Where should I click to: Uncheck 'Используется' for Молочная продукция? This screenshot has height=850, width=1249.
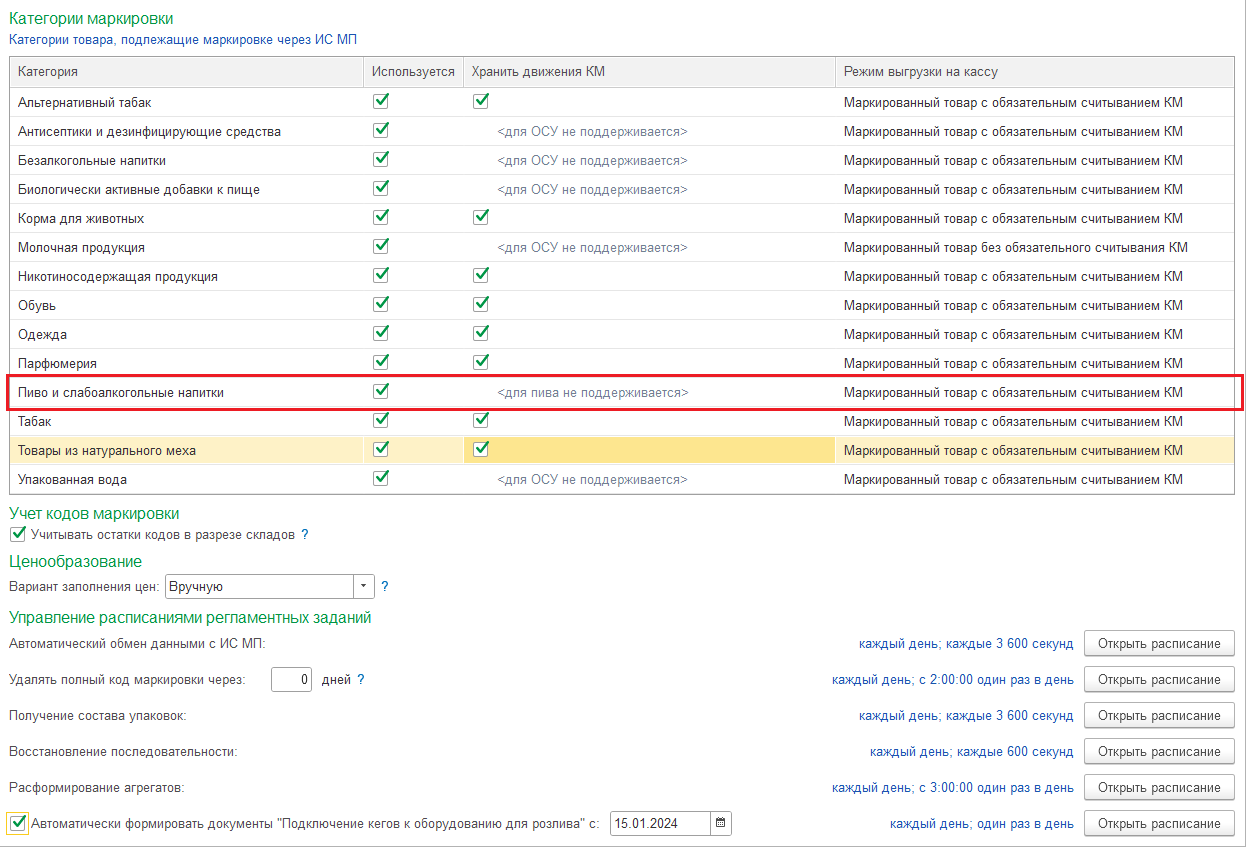381,247
